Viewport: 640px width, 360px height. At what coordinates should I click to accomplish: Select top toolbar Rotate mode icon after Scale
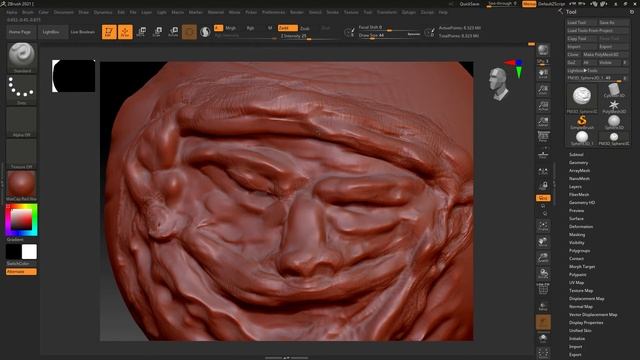(173, 31)
